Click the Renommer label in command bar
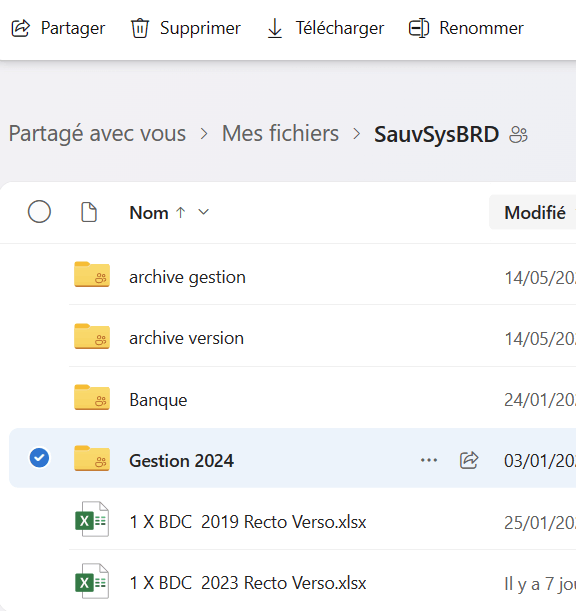 point(481,28)
